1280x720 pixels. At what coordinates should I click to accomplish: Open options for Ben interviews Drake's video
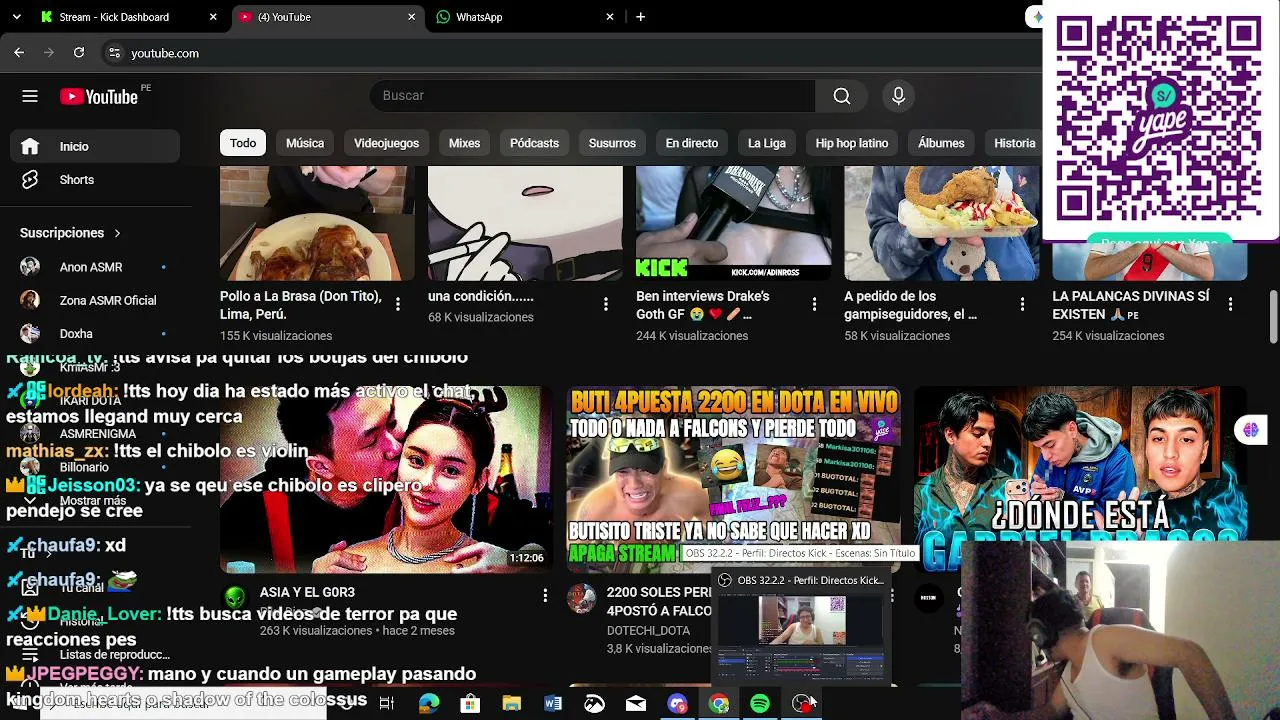[814, 304]
